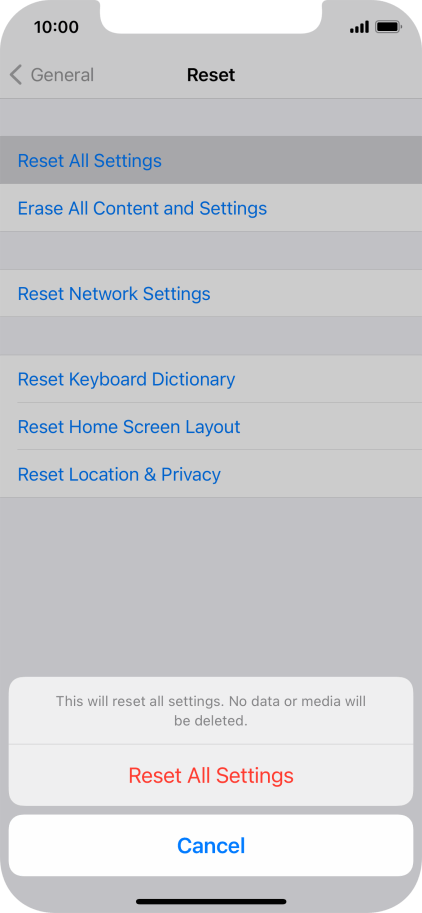Tap the cellular signal strength icon
Screen dimensions: 422x913
point(359,27)
